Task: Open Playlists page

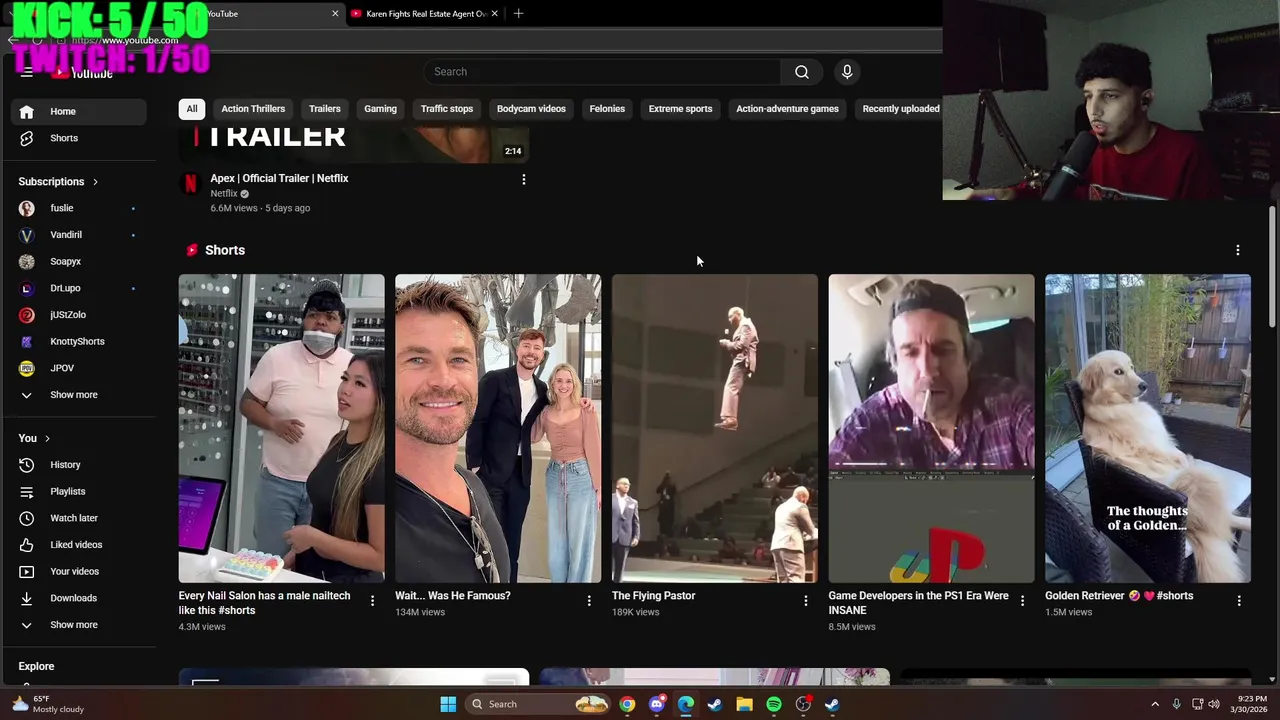Action: point(78,491)
